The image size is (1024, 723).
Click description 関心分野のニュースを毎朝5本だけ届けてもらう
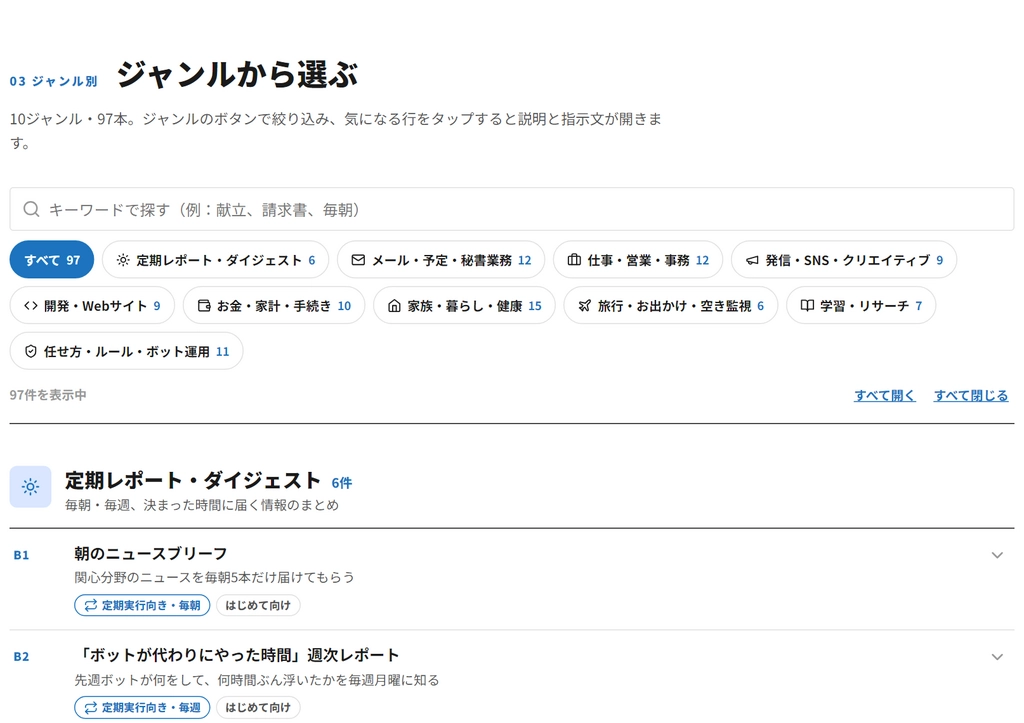(x=214, y=577)
